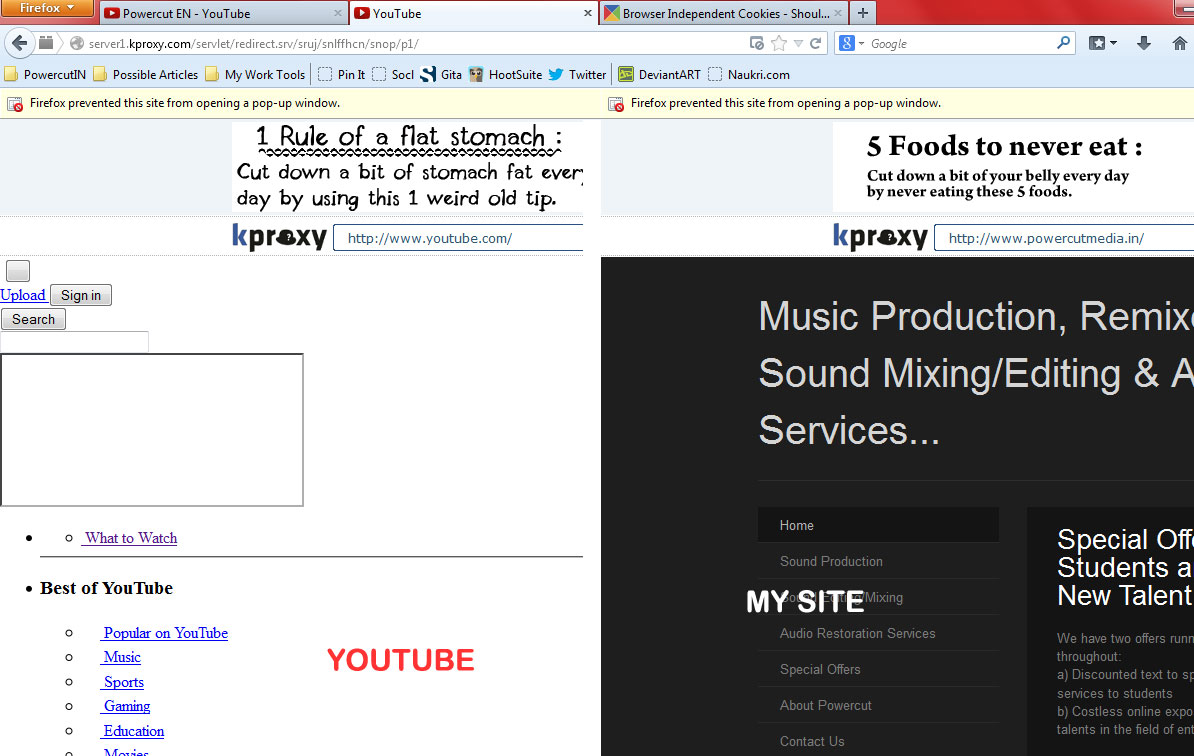This screenshot has width=1194, height=756.
Task: Open the What to Watch link
Action: coord(130,538)
